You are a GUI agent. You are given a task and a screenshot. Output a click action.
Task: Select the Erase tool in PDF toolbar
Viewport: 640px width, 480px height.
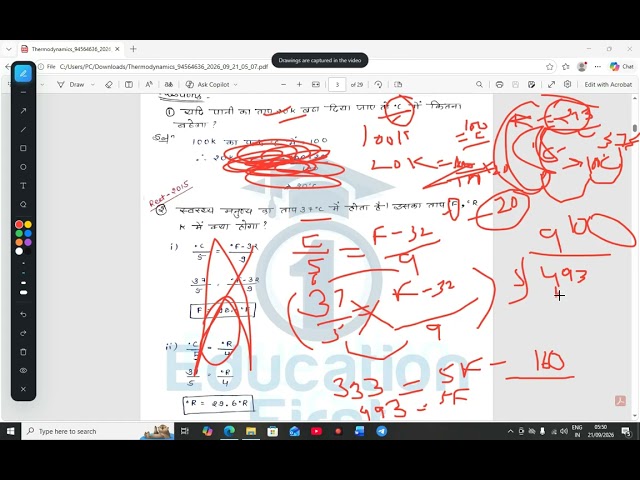coord(109,84)
